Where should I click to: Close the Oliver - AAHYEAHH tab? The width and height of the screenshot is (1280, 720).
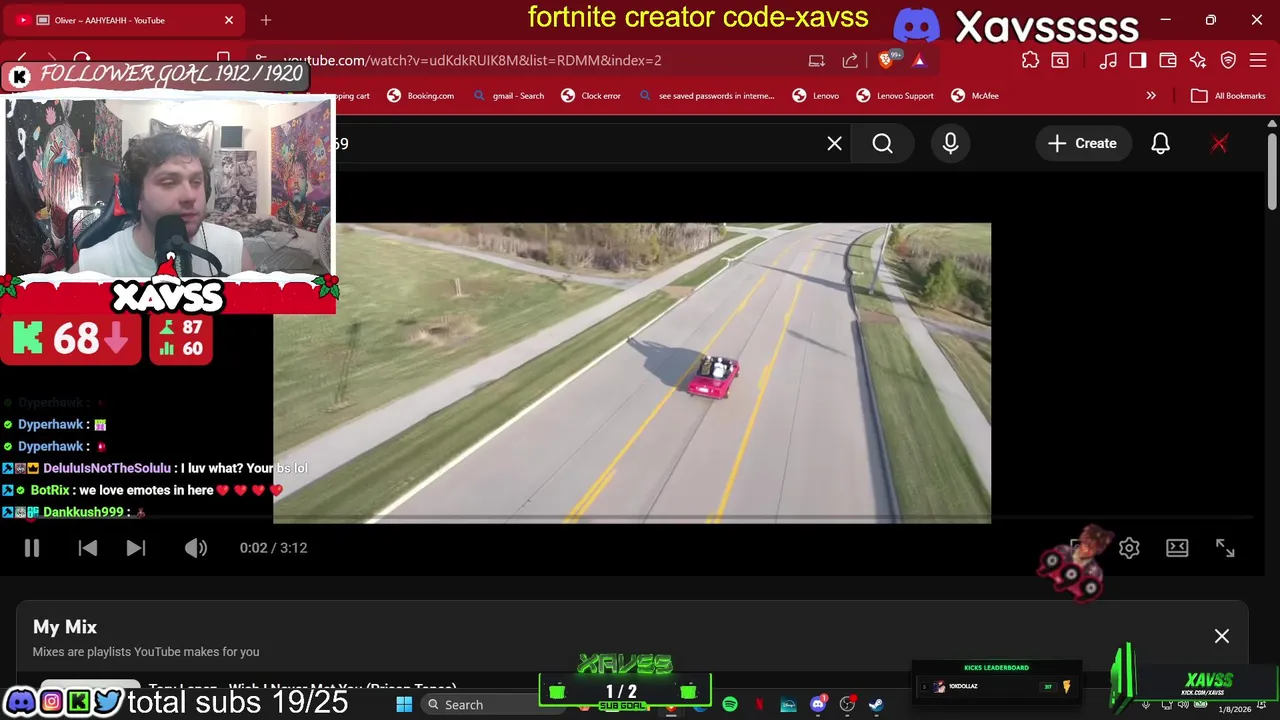pos(228,20)
